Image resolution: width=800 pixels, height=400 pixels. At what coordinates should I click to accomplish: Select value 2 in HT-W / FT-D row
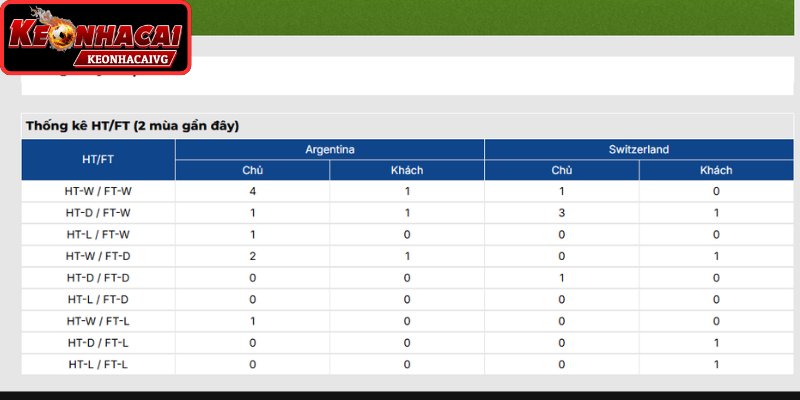(253, 256)
